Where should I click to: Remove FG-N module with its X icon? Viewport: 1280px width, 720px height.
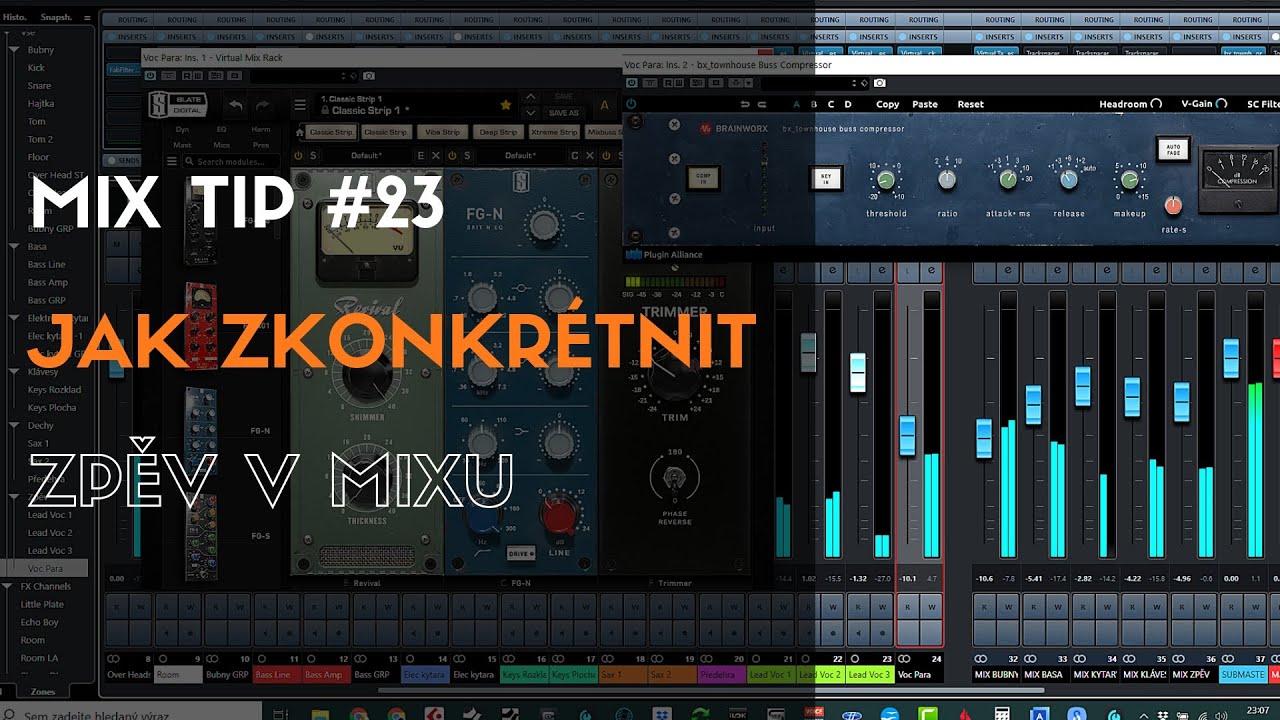coord(589,156)
